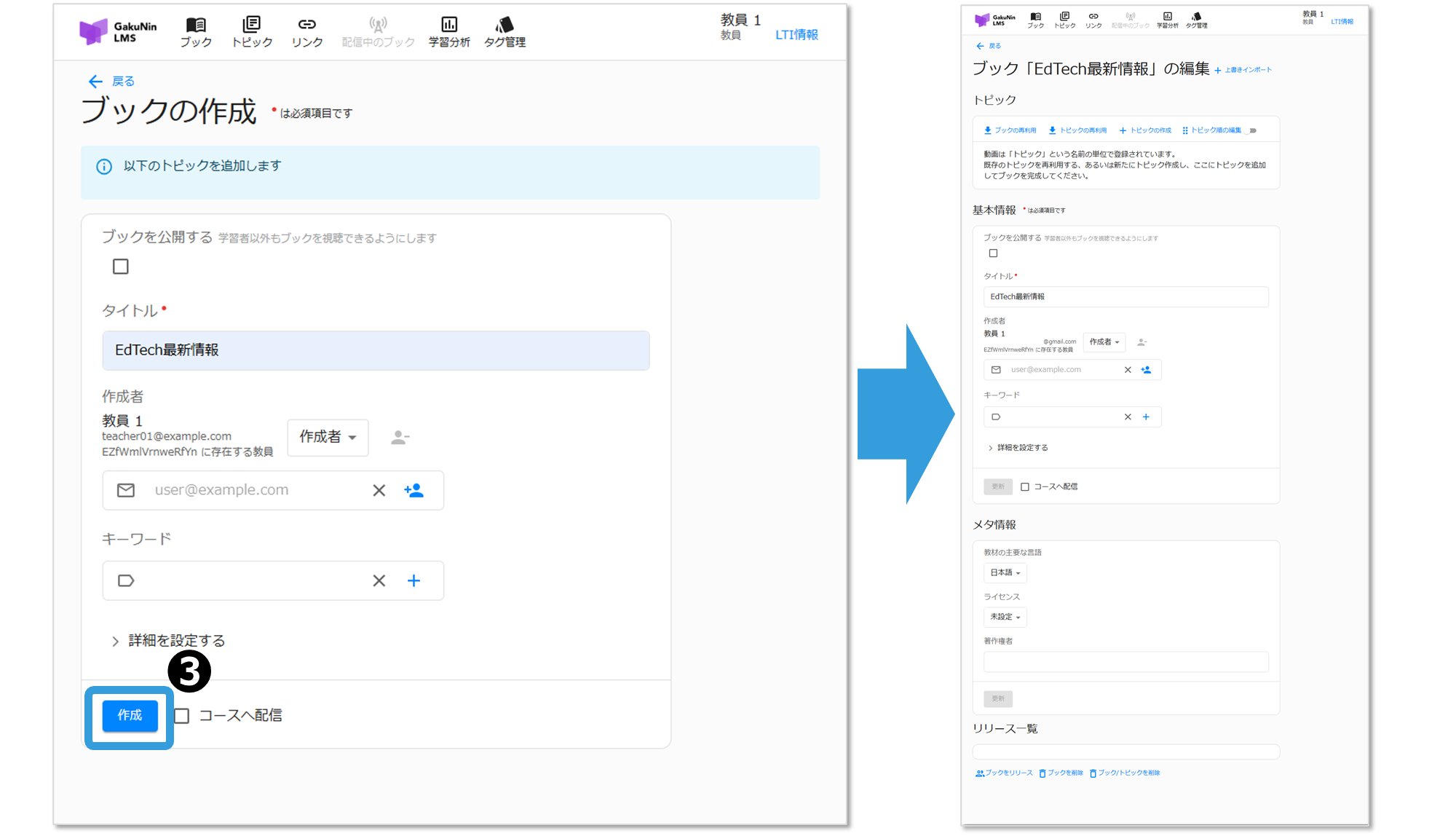1456x836 pixels.
Task: Click the add-author person icon in large form
Action: pos(414,490)
